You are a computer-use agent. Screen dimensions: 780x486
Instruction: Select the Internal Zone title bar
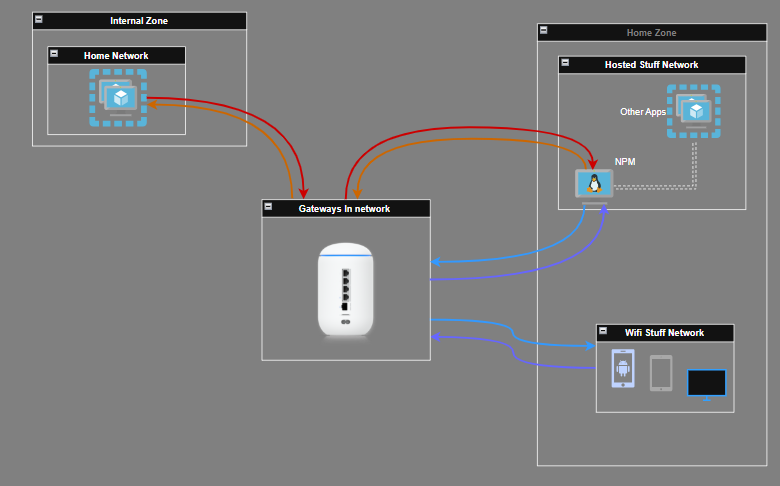pos(139,21)
